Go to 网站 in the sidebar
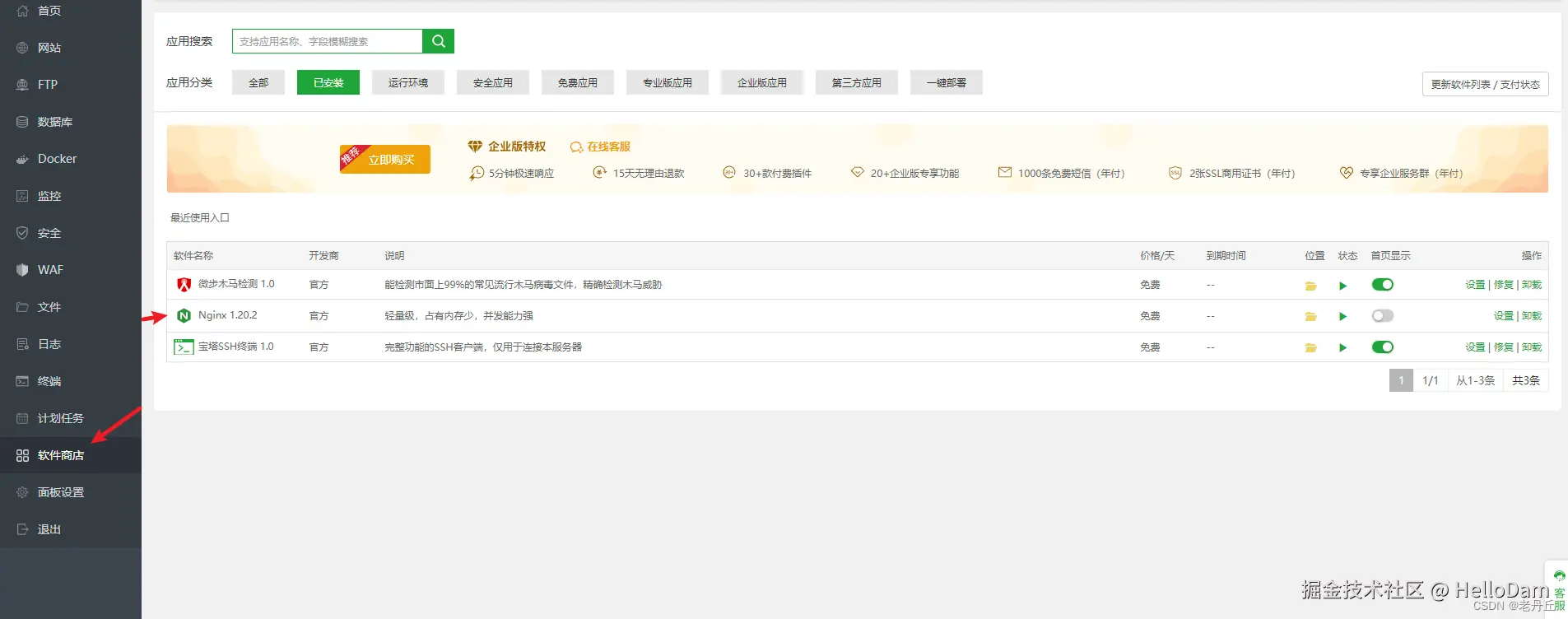1568x619 pixels. [x=71, y=48]
